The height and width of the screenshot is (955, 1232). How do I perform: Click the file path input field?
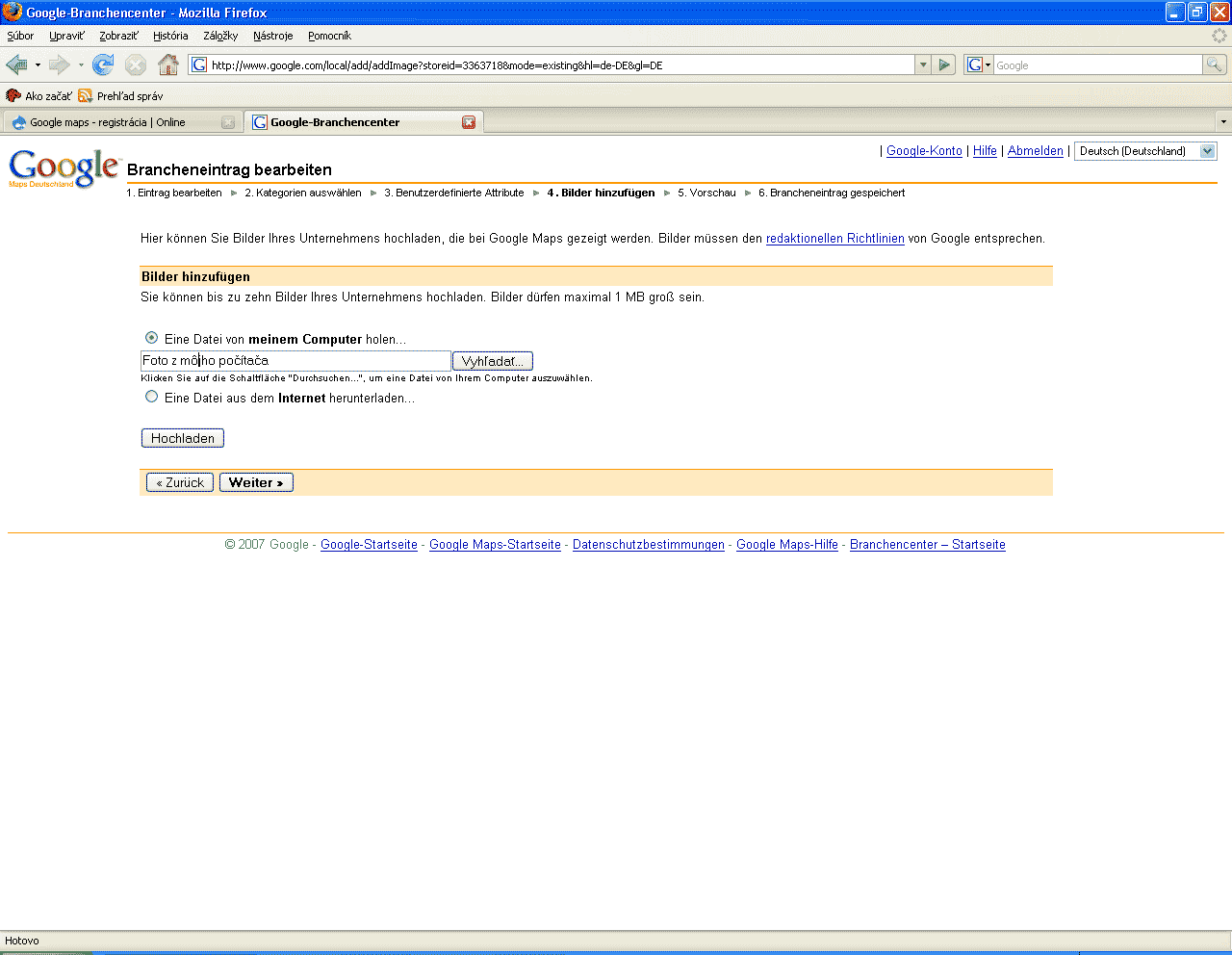pos(295,361)
